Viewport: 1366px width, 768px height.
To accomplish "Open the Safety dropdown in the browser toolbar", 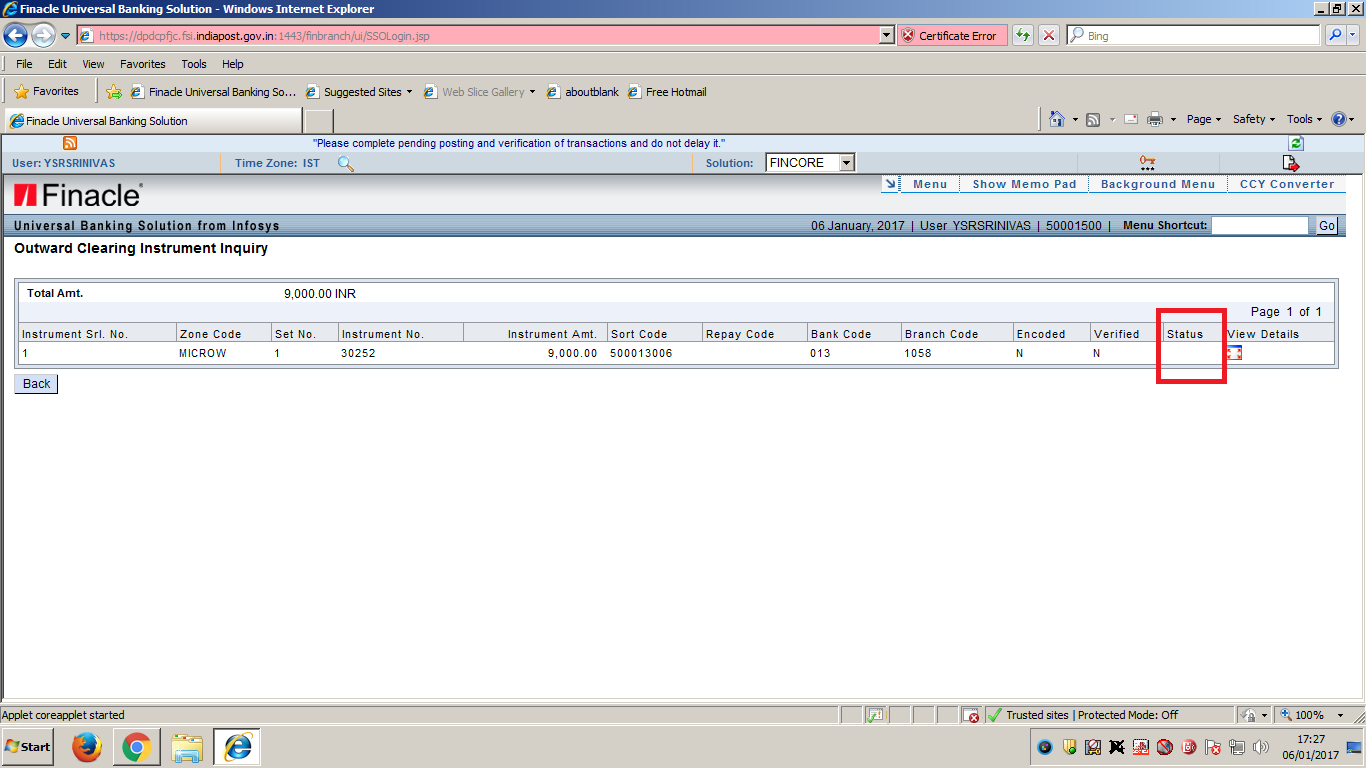I will coord(1253,118).
